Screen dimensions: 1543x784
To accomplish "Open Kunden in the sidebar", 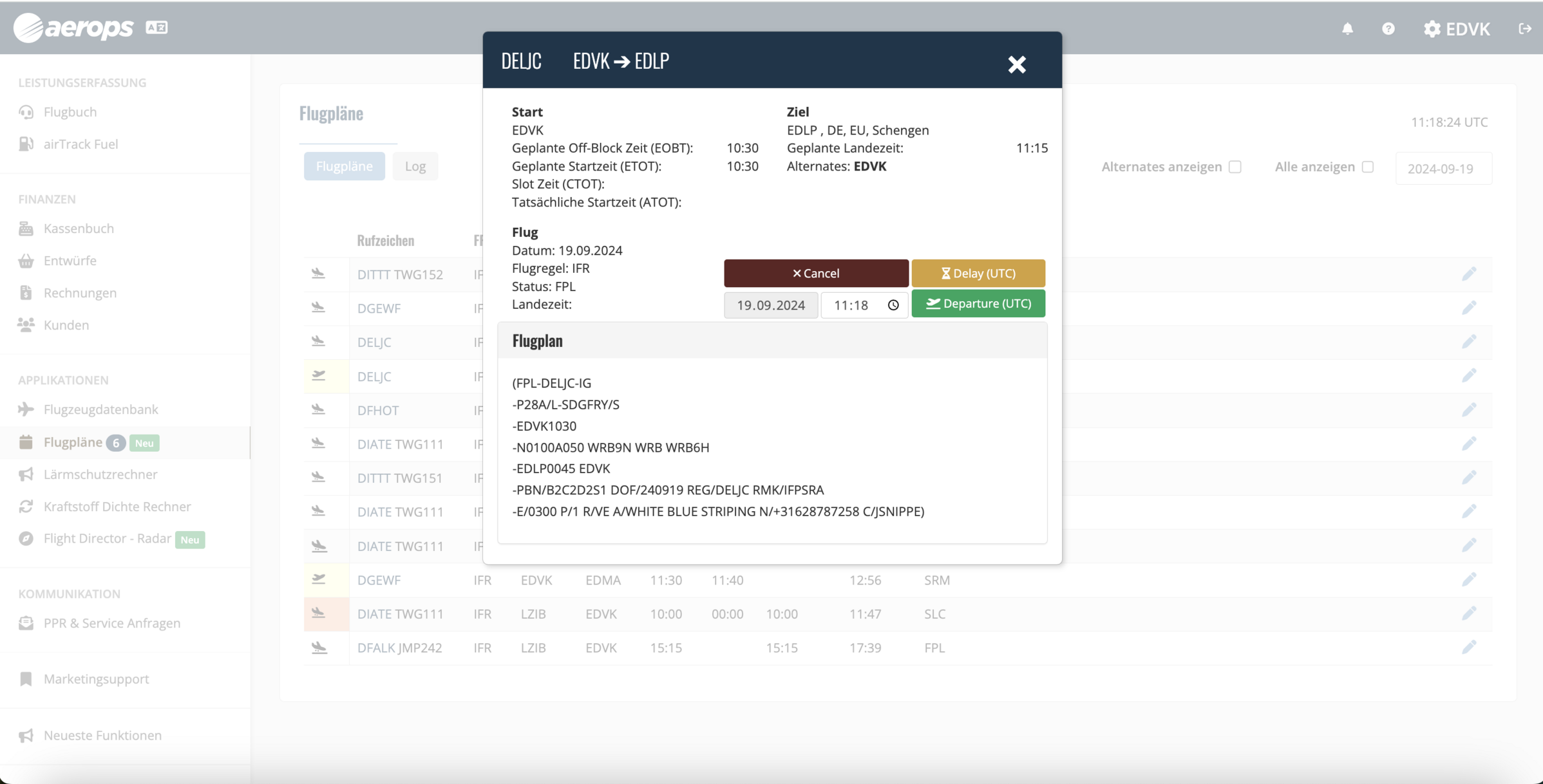I will [66, 325].
